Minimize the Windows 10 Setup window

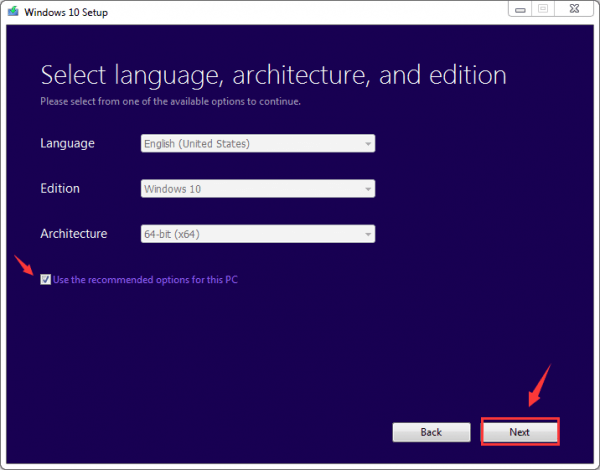(x=520, y=10)
